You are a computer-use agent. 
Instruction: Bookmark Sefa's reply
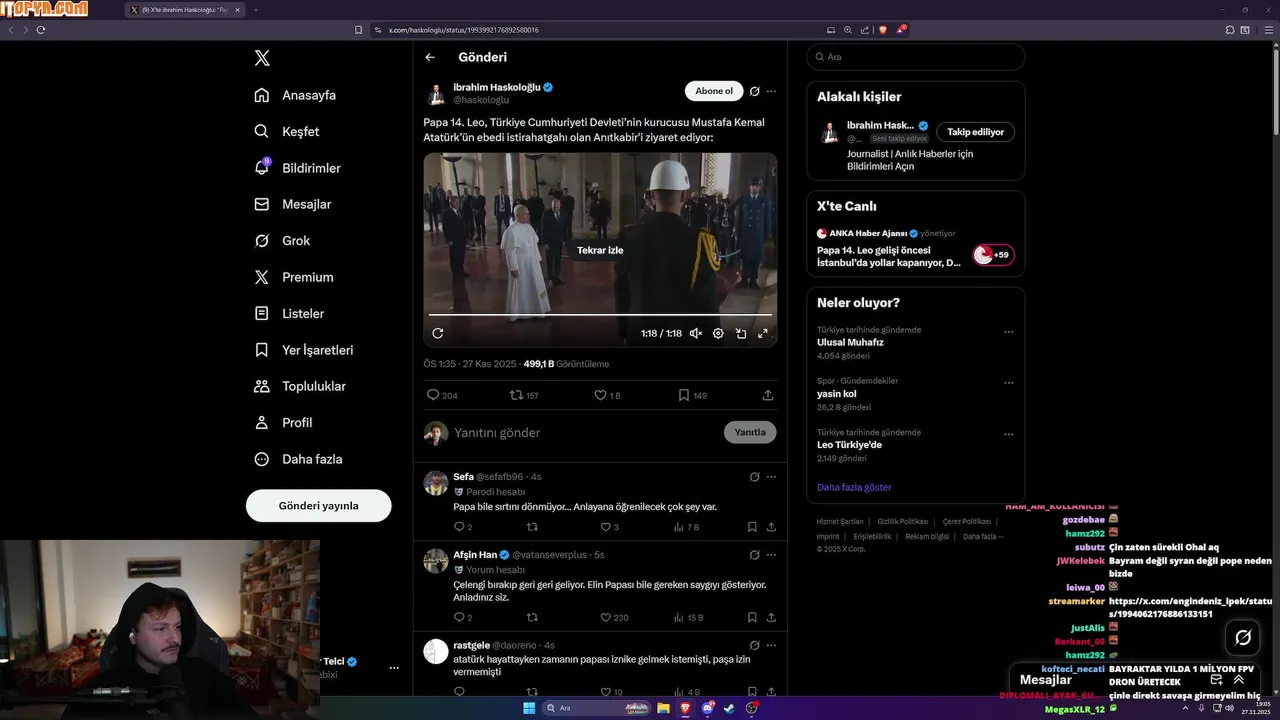pyautogui.click(x=750, y=527)
